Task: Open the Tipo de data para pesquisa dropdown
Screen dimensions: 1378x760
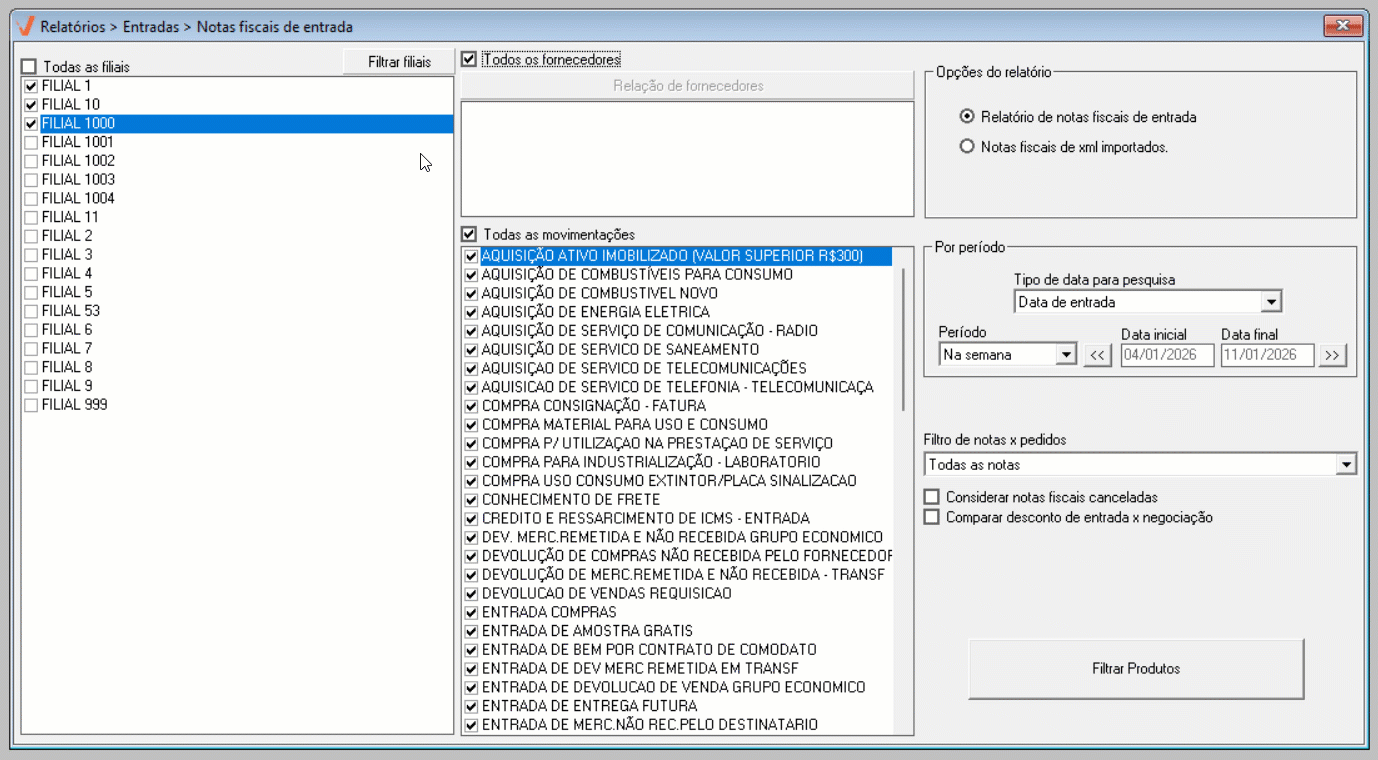Action: point(1270,302)
